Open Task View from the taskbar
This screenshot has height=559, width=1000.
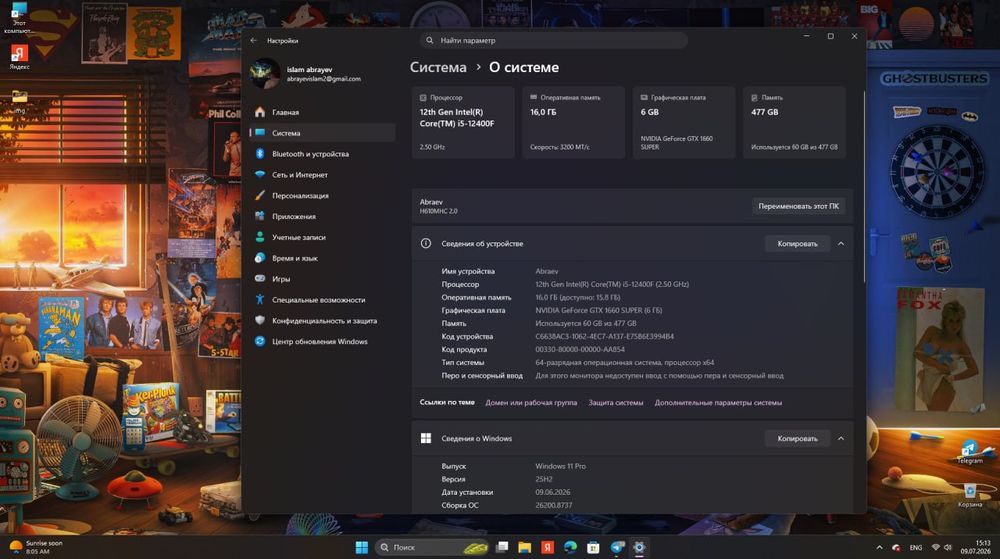pyautogui.click(x=502, y=547)
